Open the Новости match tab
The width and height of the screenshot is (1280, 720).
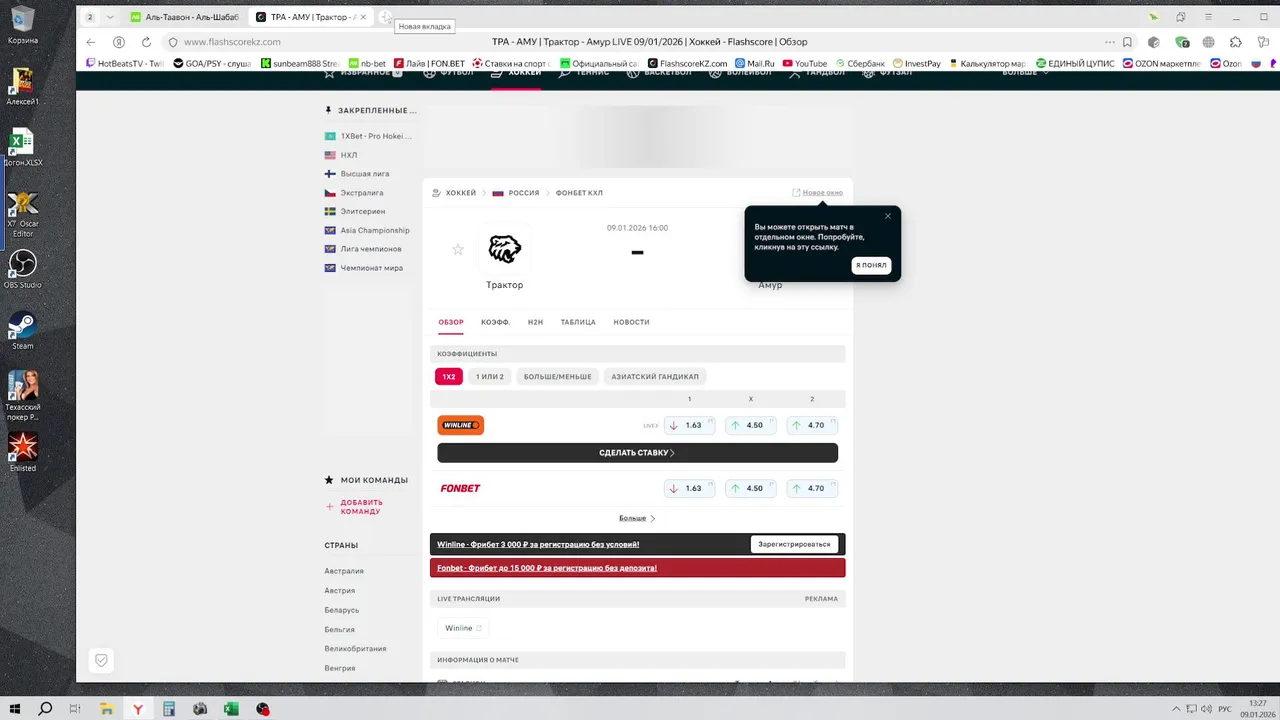pyautogui.click(x=631, y=322)
